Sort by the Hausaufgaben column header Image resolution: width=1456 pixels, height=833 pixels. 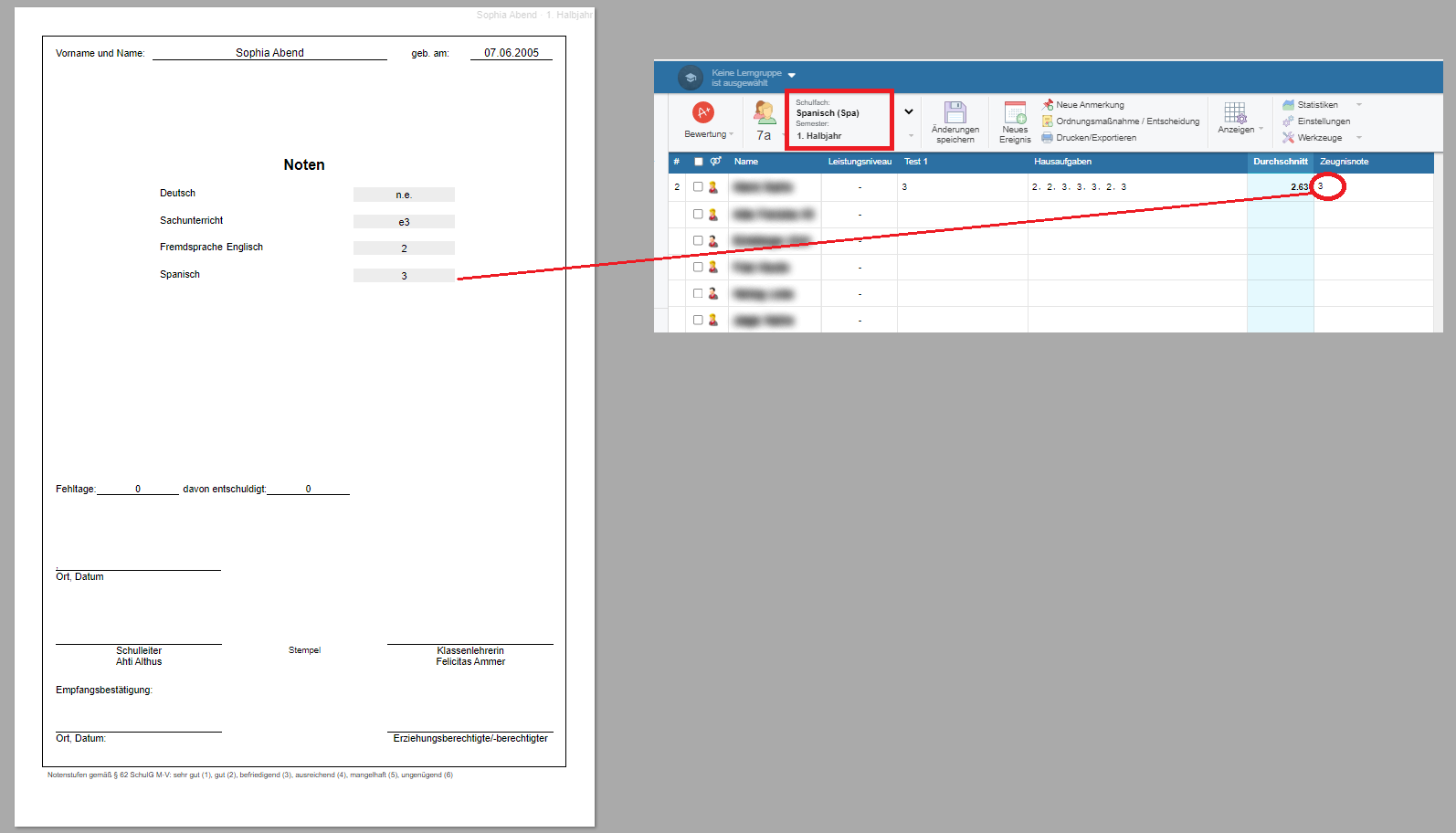(1062, 162)
